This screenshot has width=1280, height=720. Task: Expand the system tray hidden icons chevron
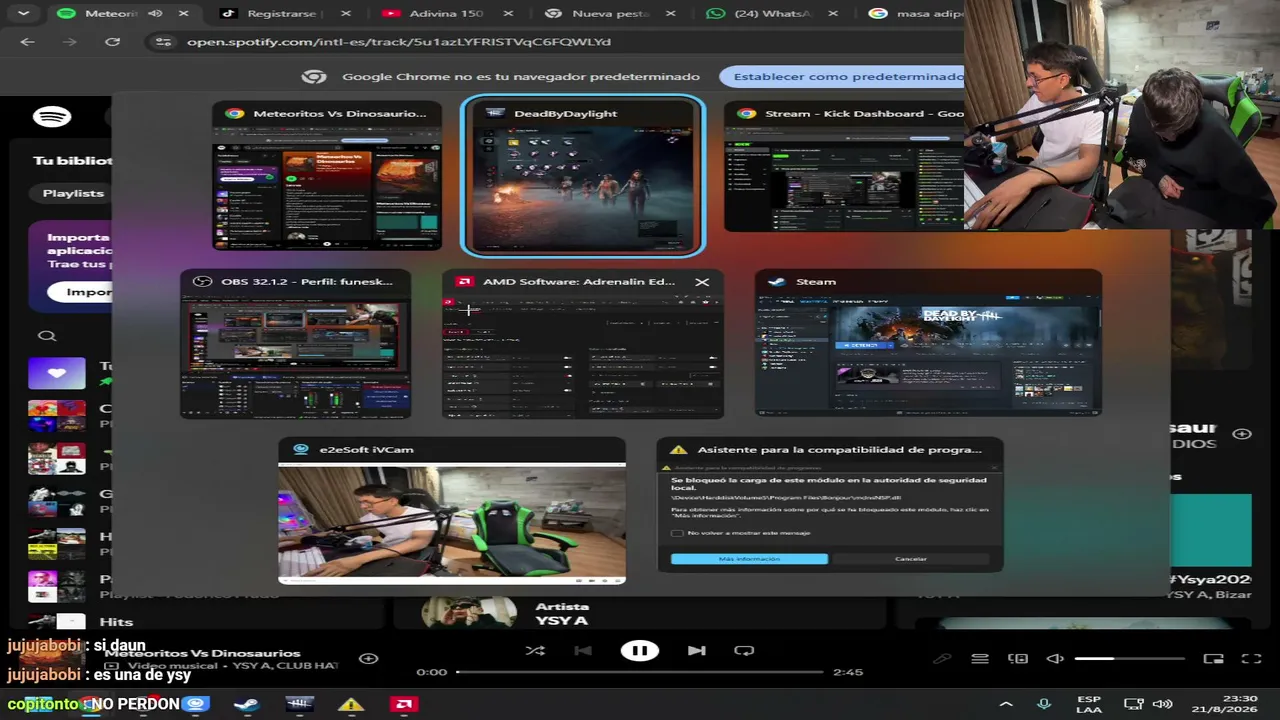click(x=1006, y=704)
